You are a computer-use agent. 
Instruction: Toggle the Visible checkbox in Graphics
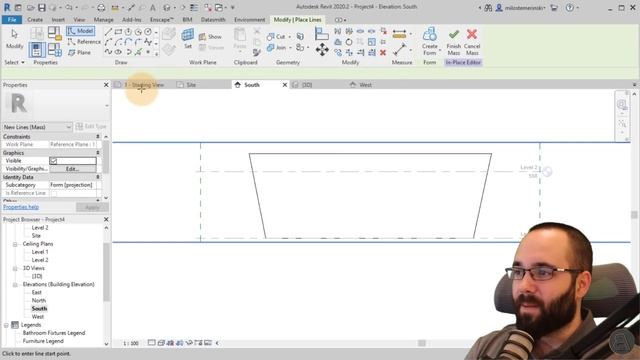pos(53,161)
